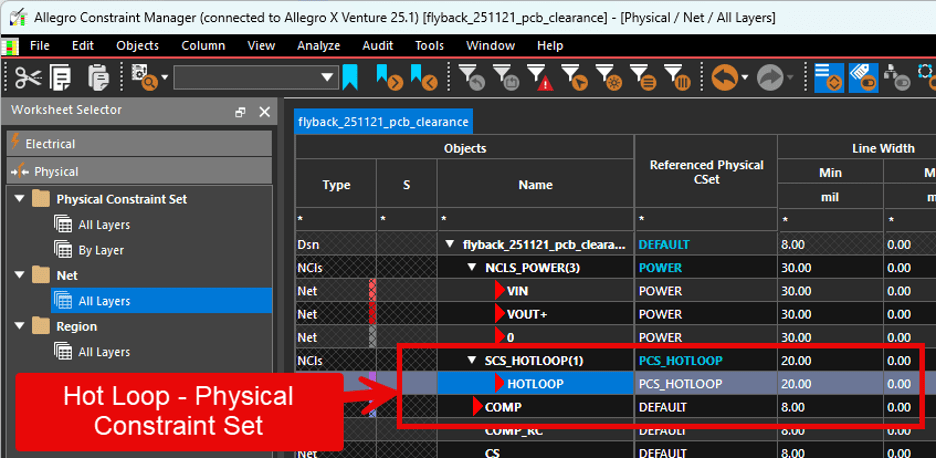
Task: Open the Analyze menu
Action: 318,45
